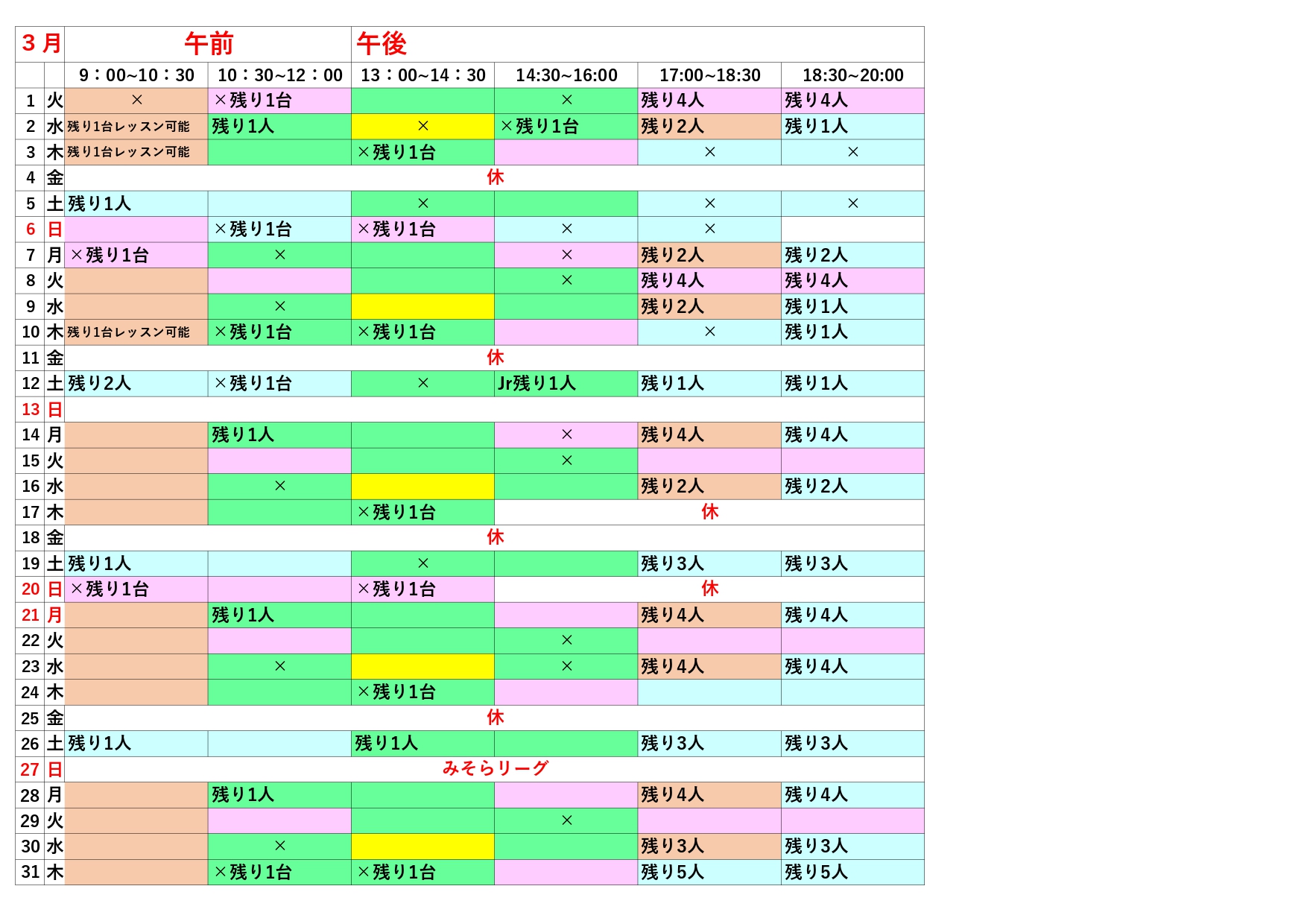Click 残り3人 at 17:00 on the 19th (土)
The width and height of the screenshot is (1307, 924).
tap(672, 563)
